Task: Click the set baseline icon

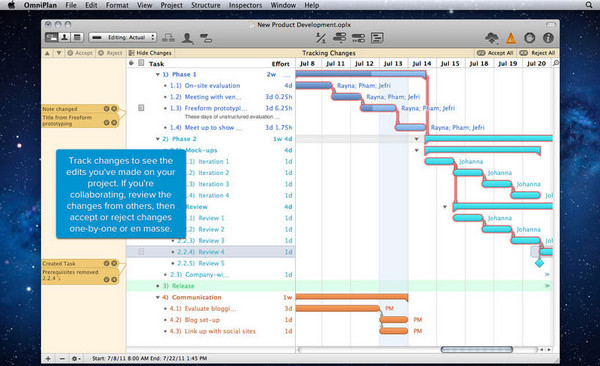Action: click(x=377, y=38)
